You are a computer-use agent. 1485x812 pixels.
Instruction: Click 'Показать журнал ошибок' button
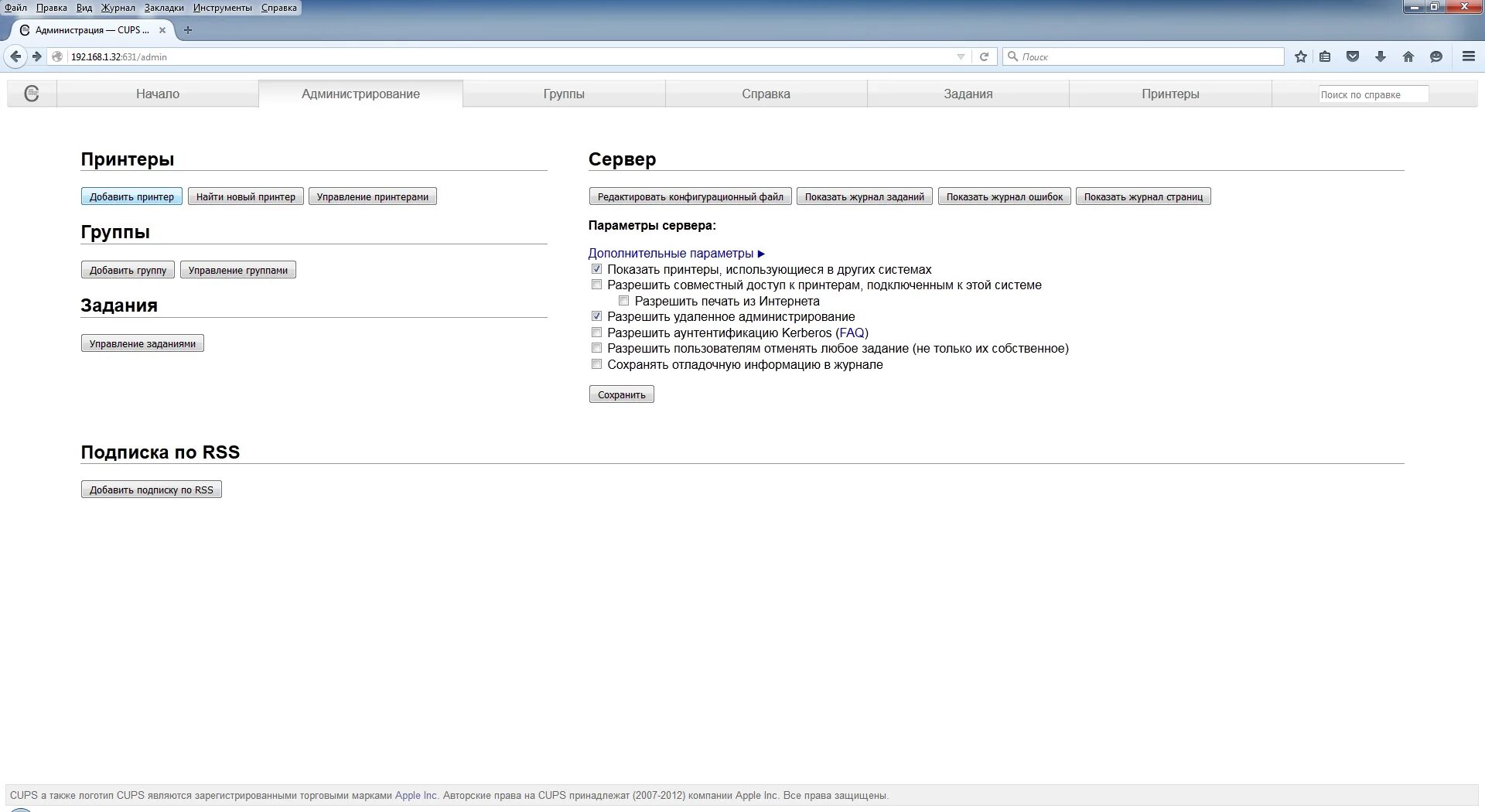tap(1005, 196)
